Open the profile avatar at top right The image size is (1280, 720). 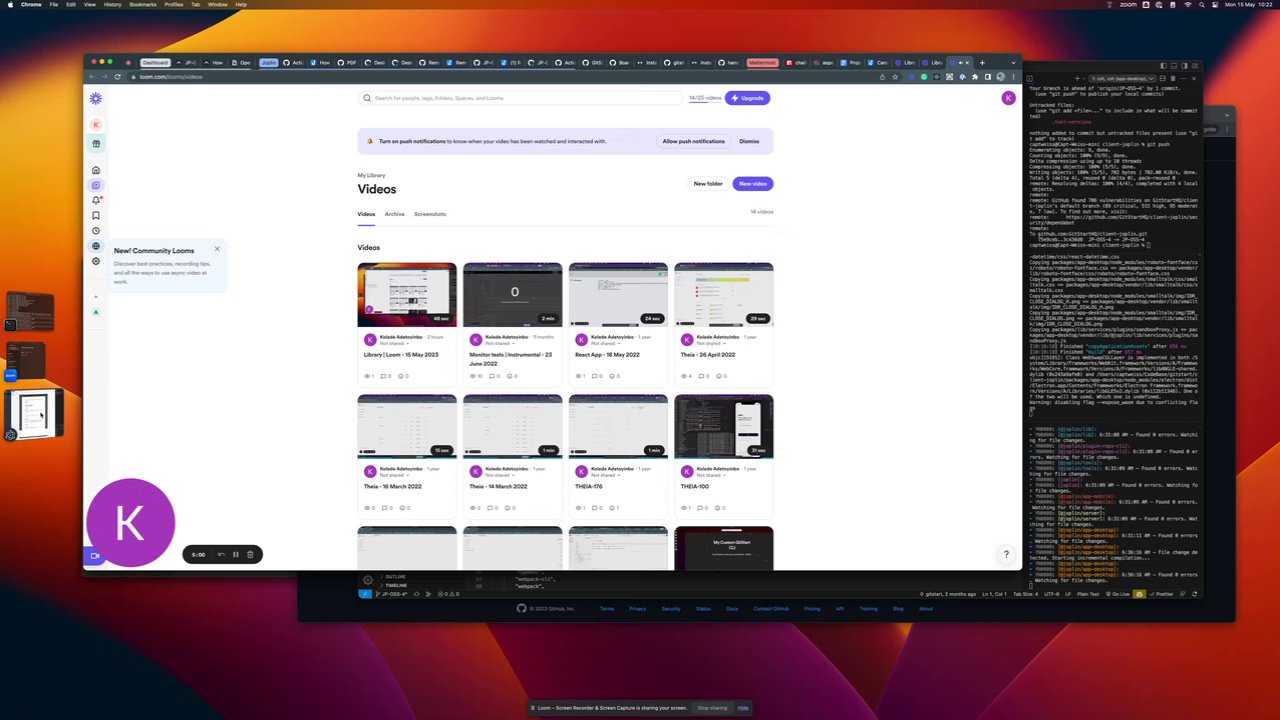tap(1008, 98)
